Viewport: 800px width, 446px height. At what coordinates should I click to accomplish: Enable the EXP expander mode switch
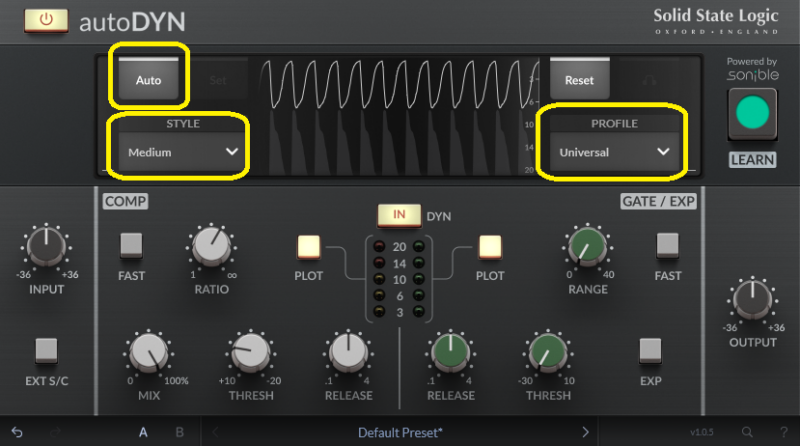[650, 350]
